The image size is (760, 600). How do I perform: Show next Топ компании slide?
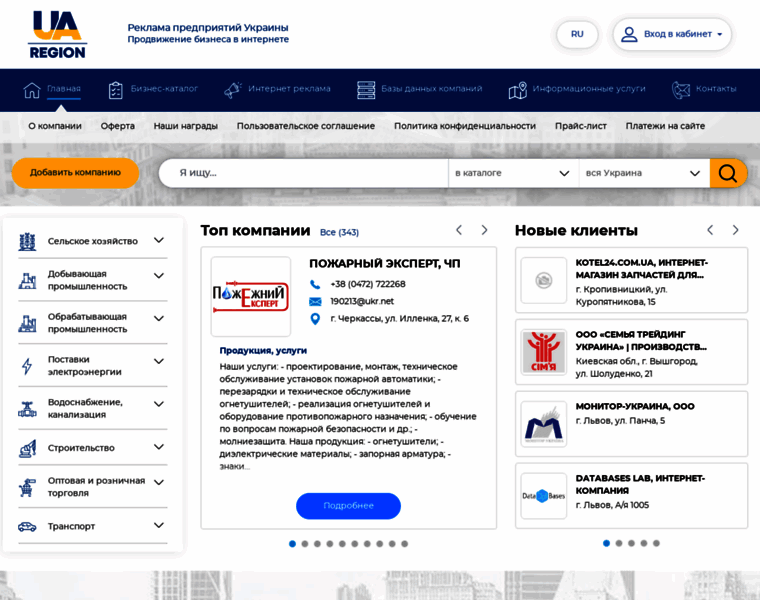[484, 230]
